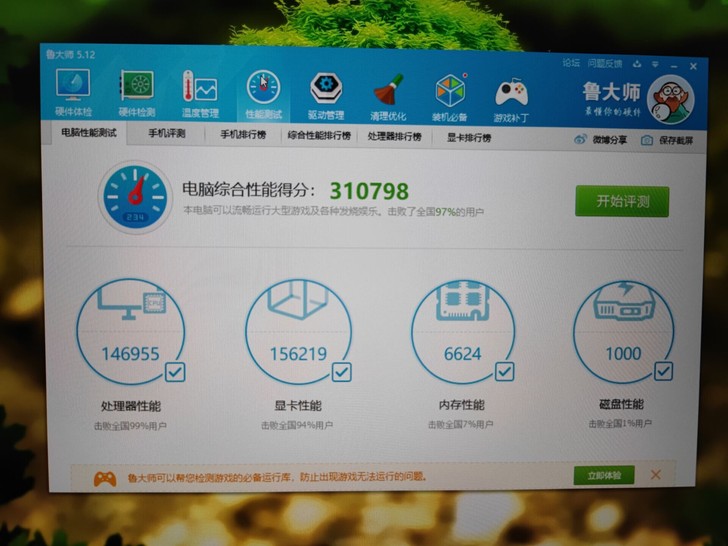The image size is (728, 546).
Task: Click the Weibo share icon
Action: (580, 139)
